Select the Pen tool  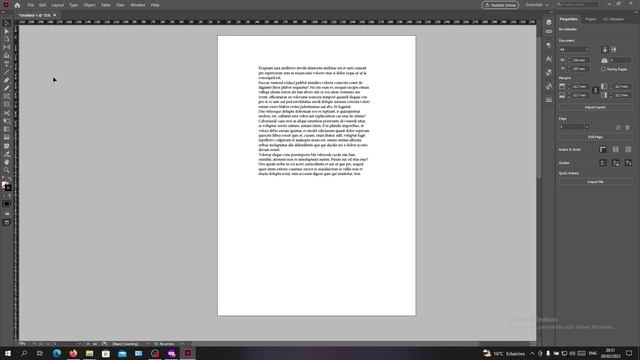coord(7,80)
